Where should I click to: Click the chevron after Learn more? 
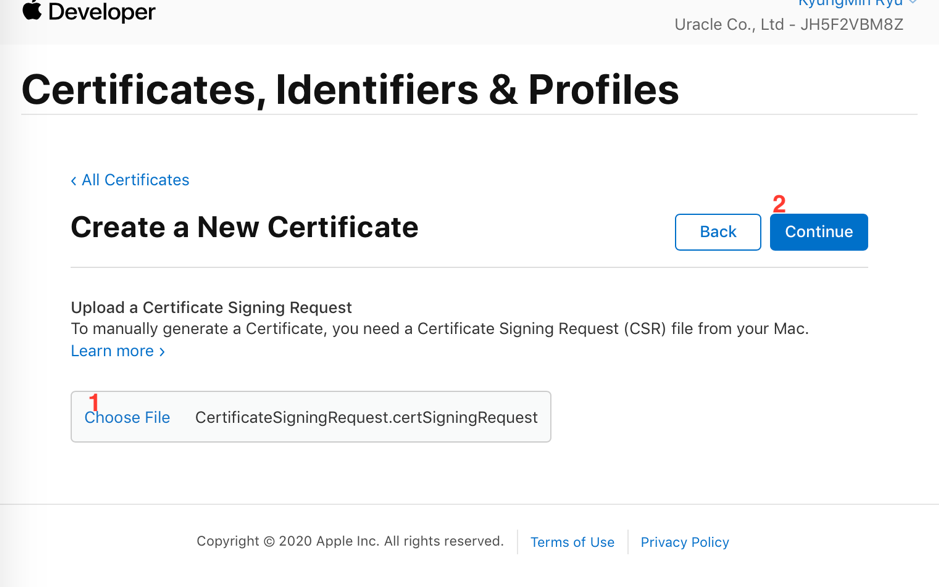[162, 352]
